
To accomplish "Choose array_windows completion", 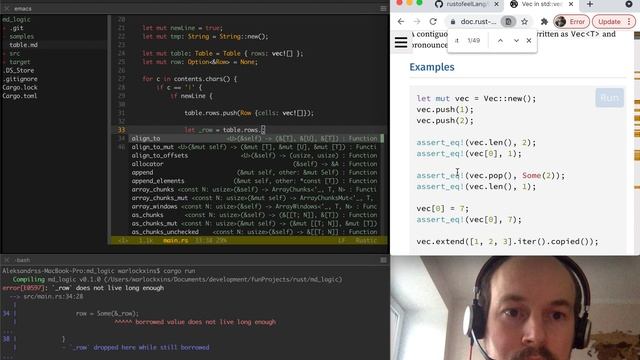I will tap(254, 207).
